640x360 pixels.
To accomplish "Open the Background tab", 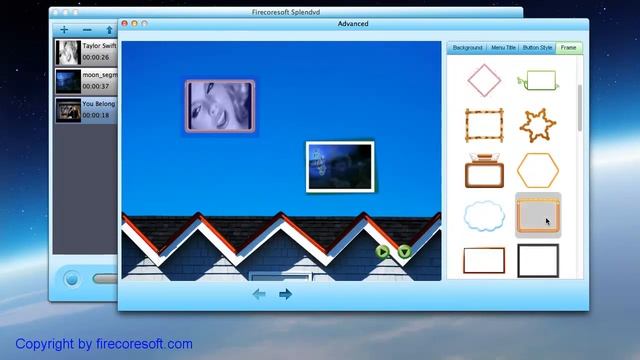I will 467,48.
